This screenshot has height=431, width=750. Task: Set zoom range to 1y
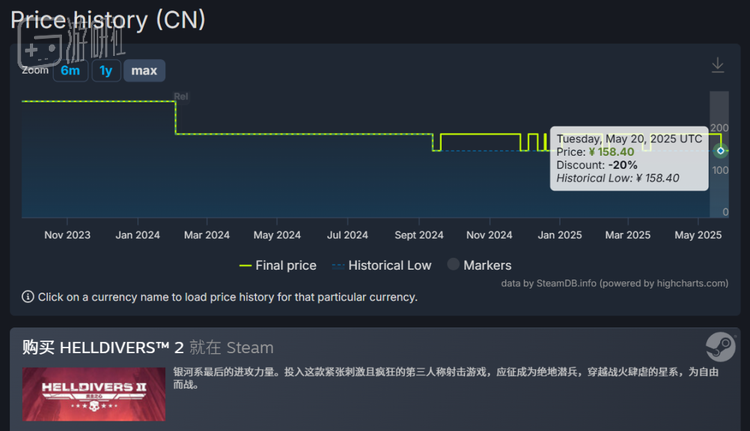click(106, 71)
